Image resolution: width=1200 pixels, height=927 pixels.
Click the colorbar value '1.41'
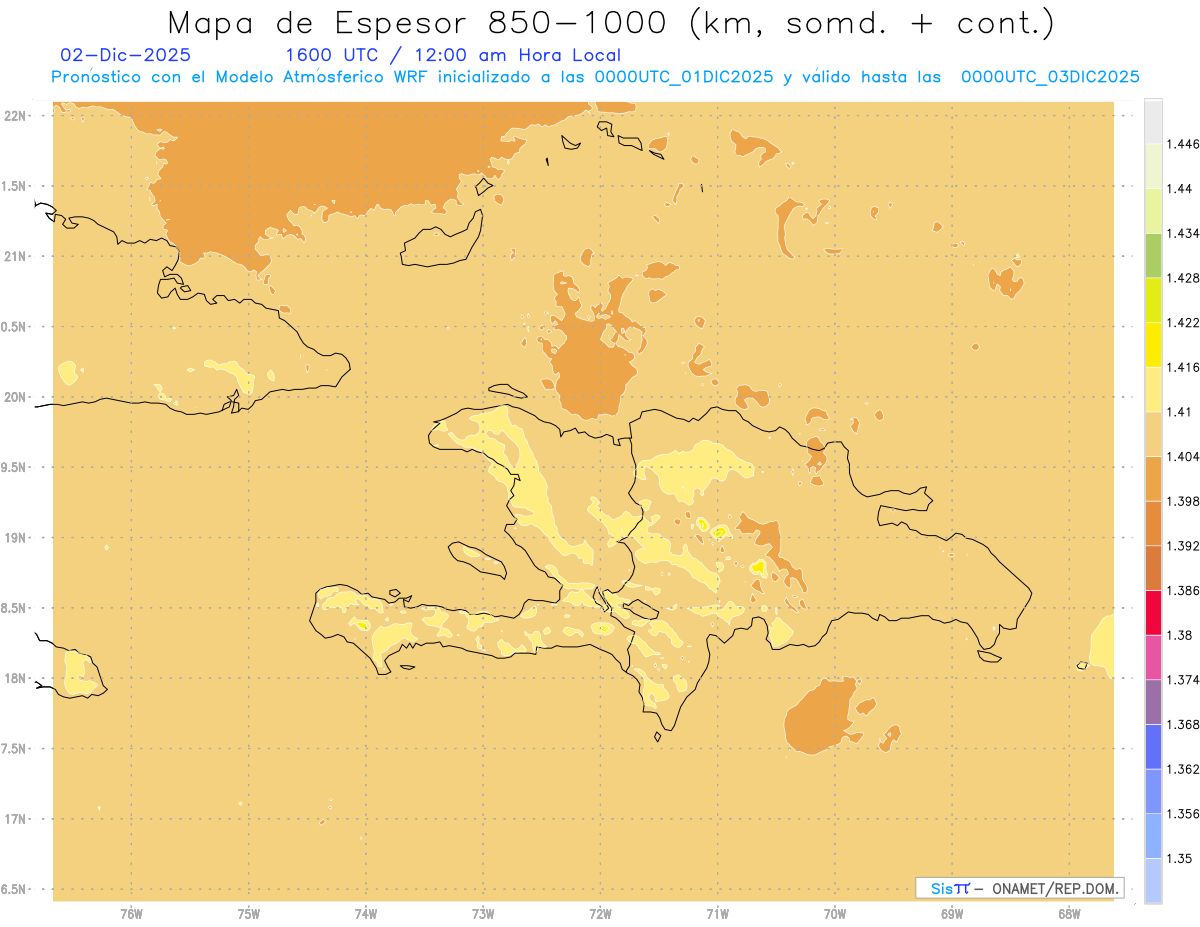(1181, 412)
